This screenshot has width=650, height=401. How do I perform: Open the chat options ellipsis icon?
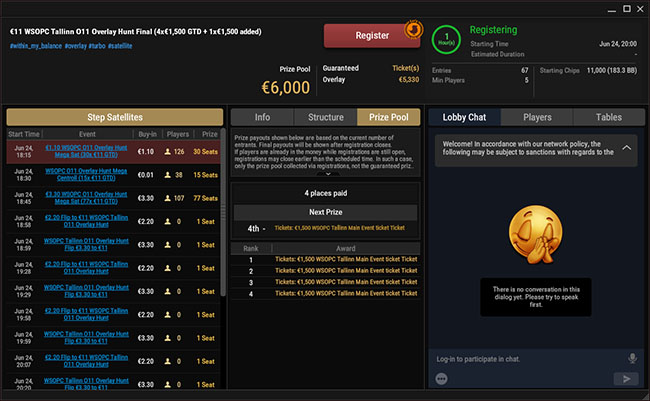[x=441, y=379]
